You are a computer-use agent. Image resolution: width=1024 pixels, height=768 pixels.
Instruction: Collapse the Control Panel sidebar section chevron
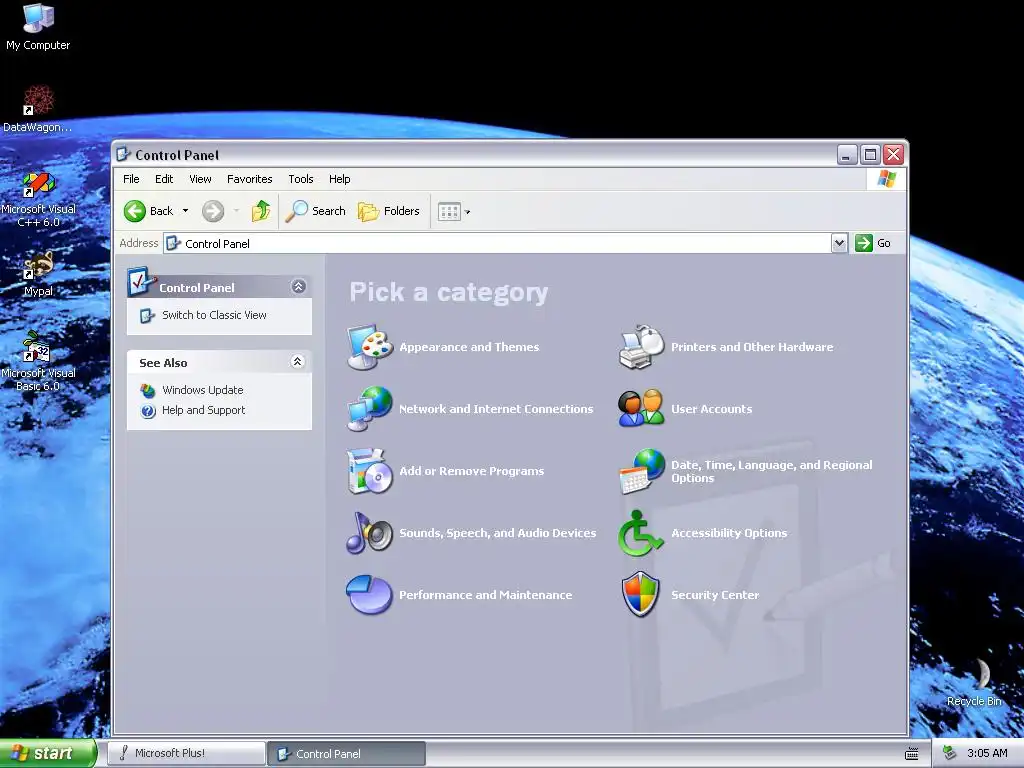click(298, 287)
